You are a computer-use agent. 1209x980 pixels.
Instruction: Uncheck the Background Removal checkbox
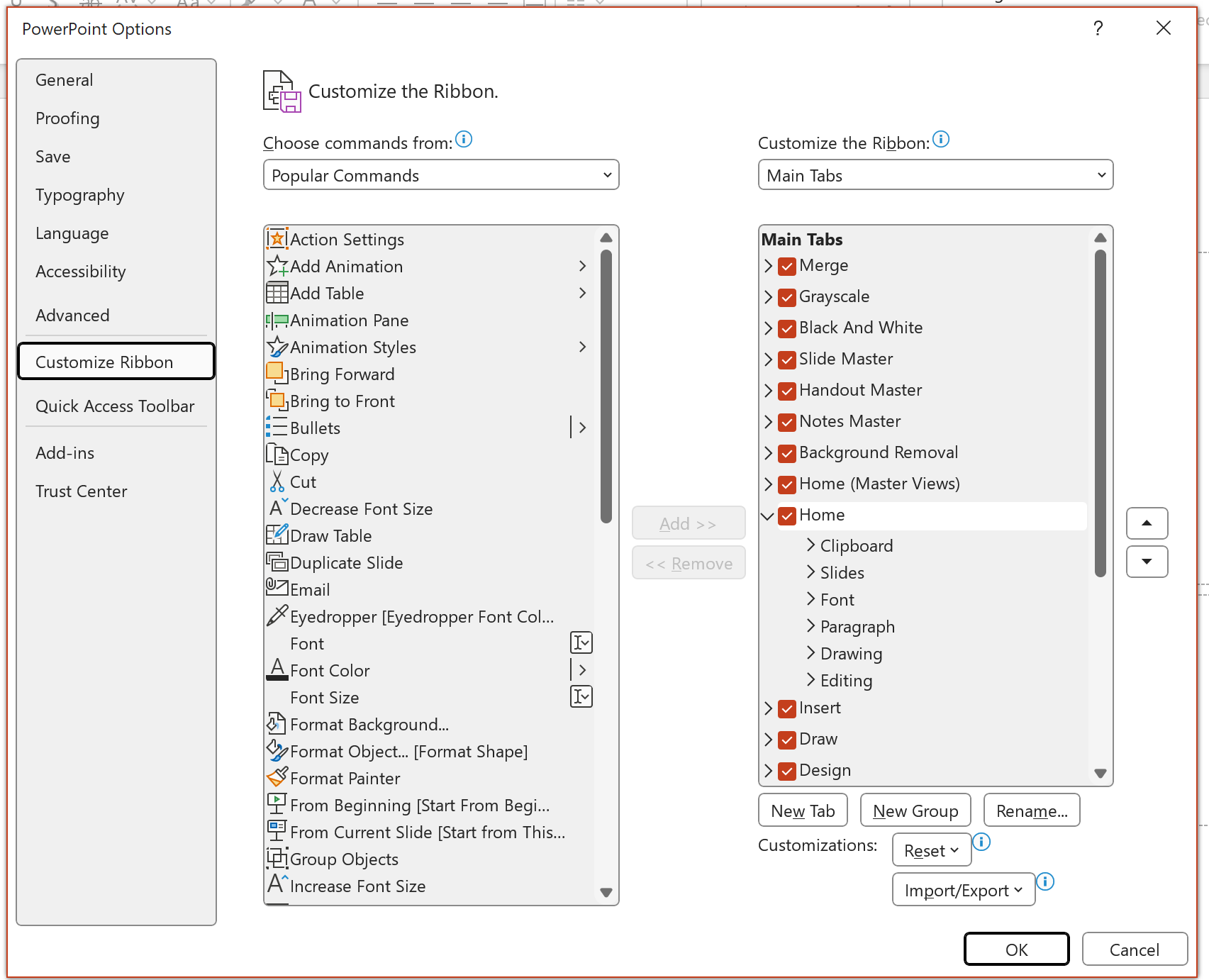click(x=787, y=453)
